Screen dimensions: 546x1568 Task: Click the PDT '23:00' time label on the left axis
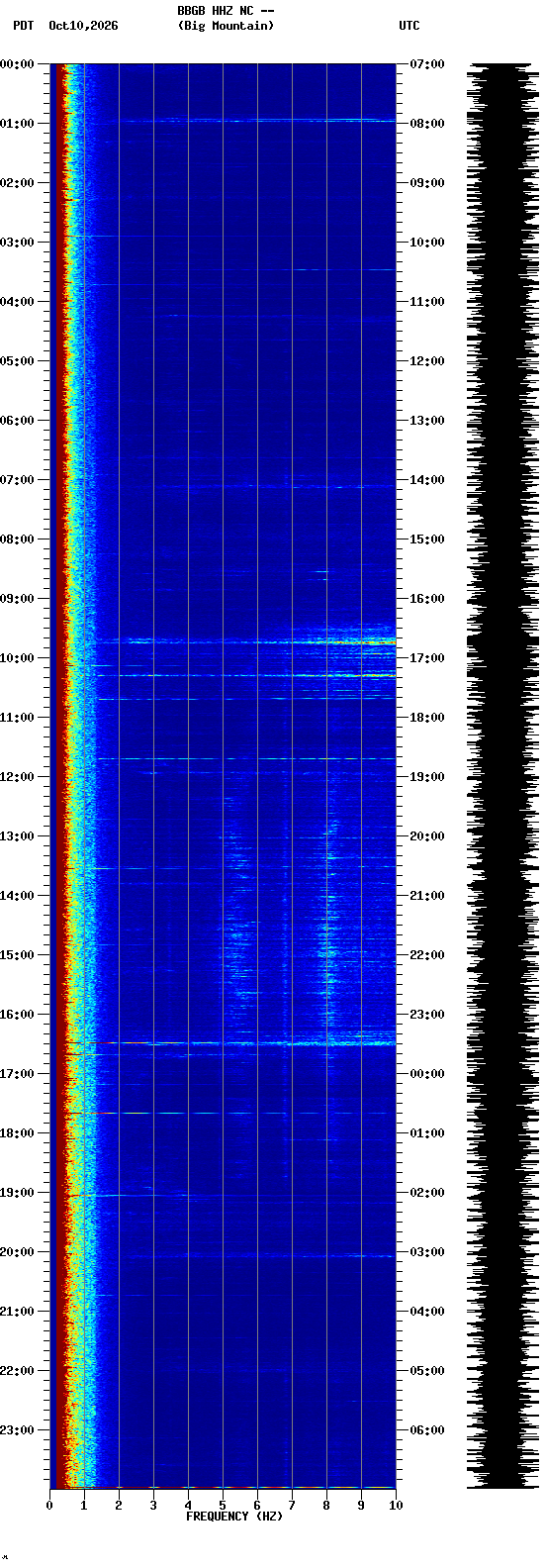pos(18,1430)
